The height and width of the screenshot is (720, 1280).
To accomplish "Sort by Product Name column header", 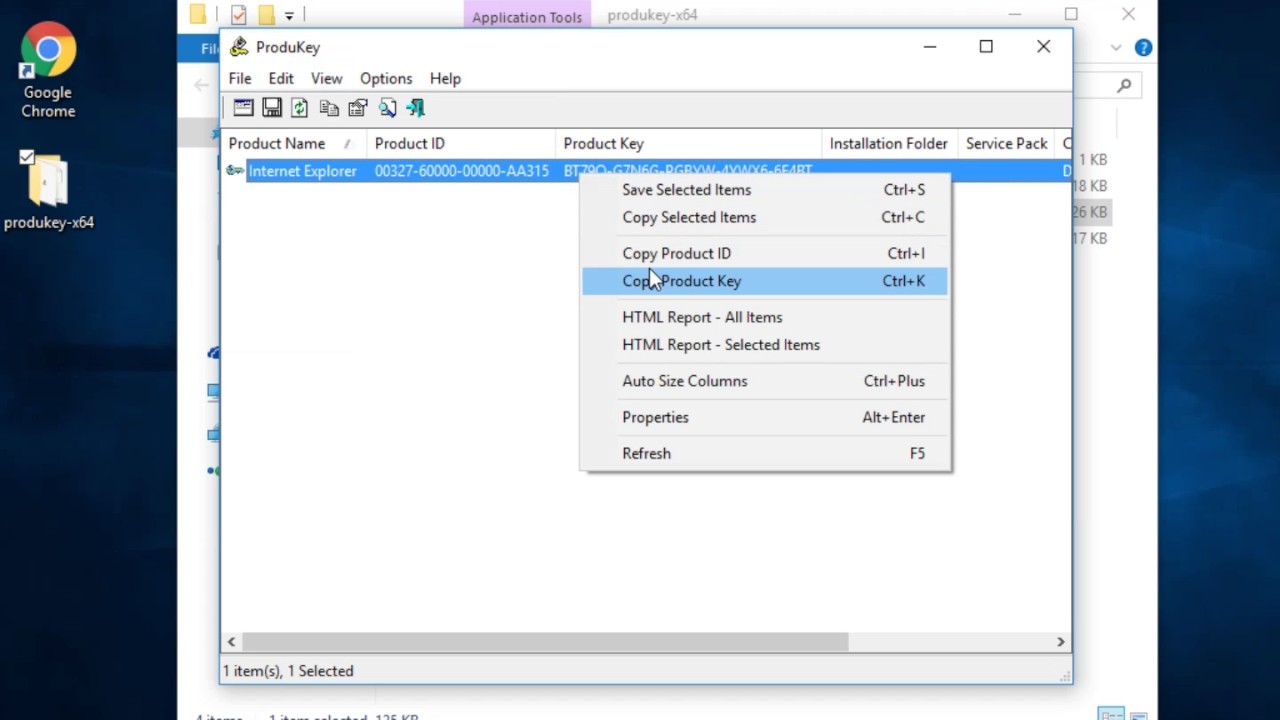I will [x=294, y=144].
